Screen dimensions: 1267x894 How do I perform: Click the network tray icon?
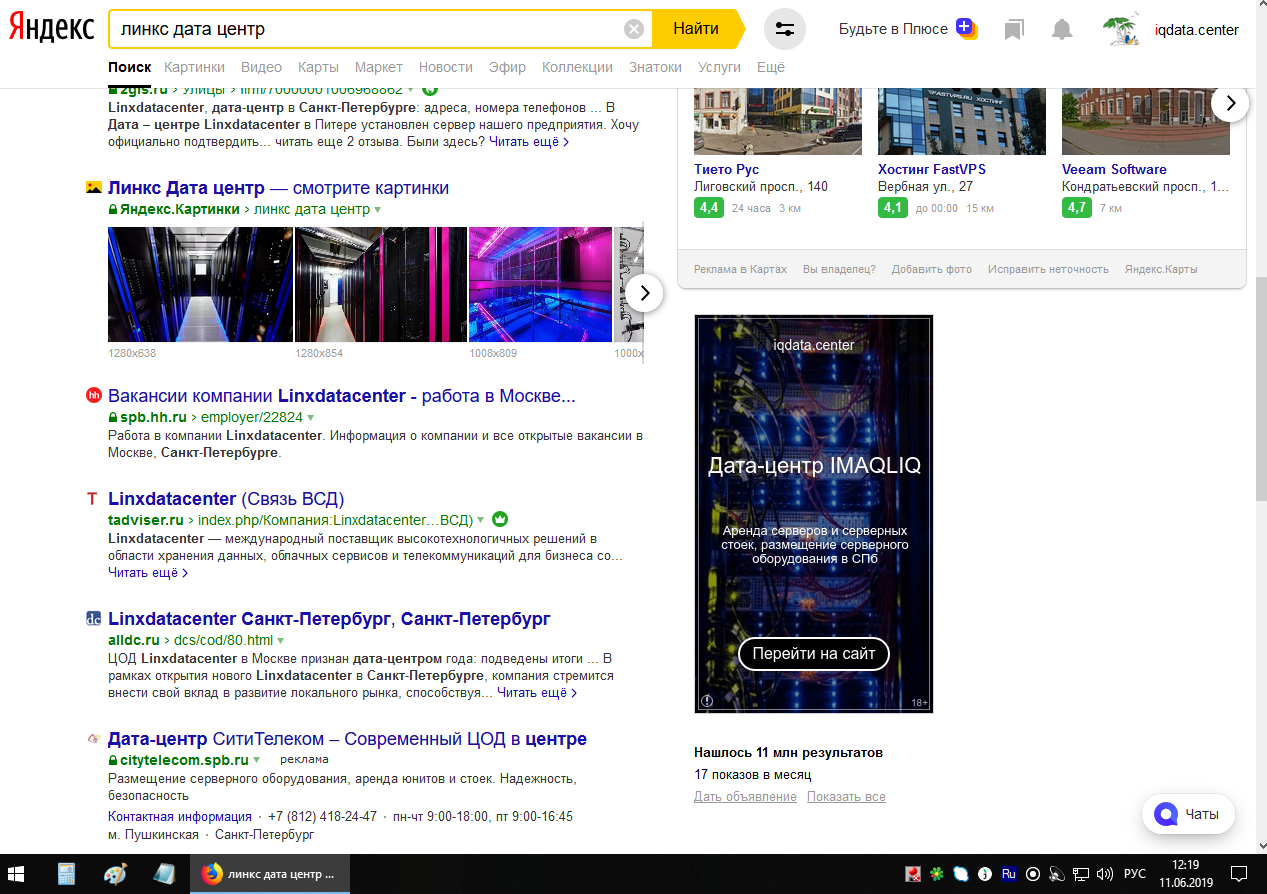pyautogui.click(x=1082, y=873)
